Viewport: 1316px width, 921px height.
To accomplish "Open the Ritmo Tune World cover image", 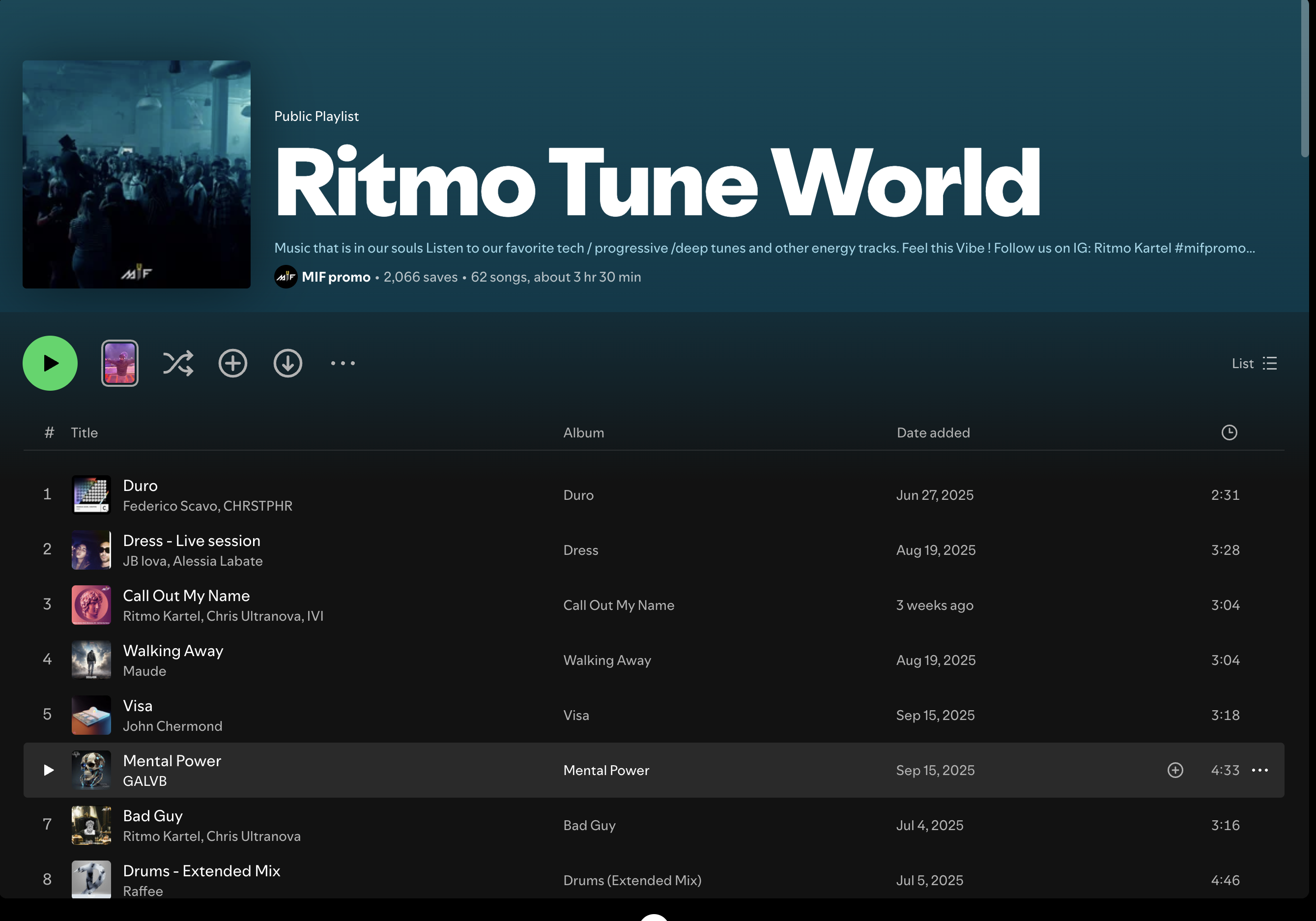I will pos(137,174).
